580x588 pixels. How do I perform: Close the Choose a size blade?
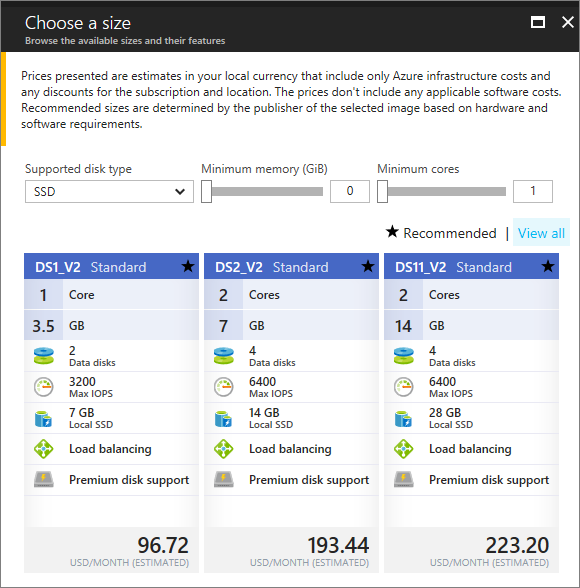point(568,22)
